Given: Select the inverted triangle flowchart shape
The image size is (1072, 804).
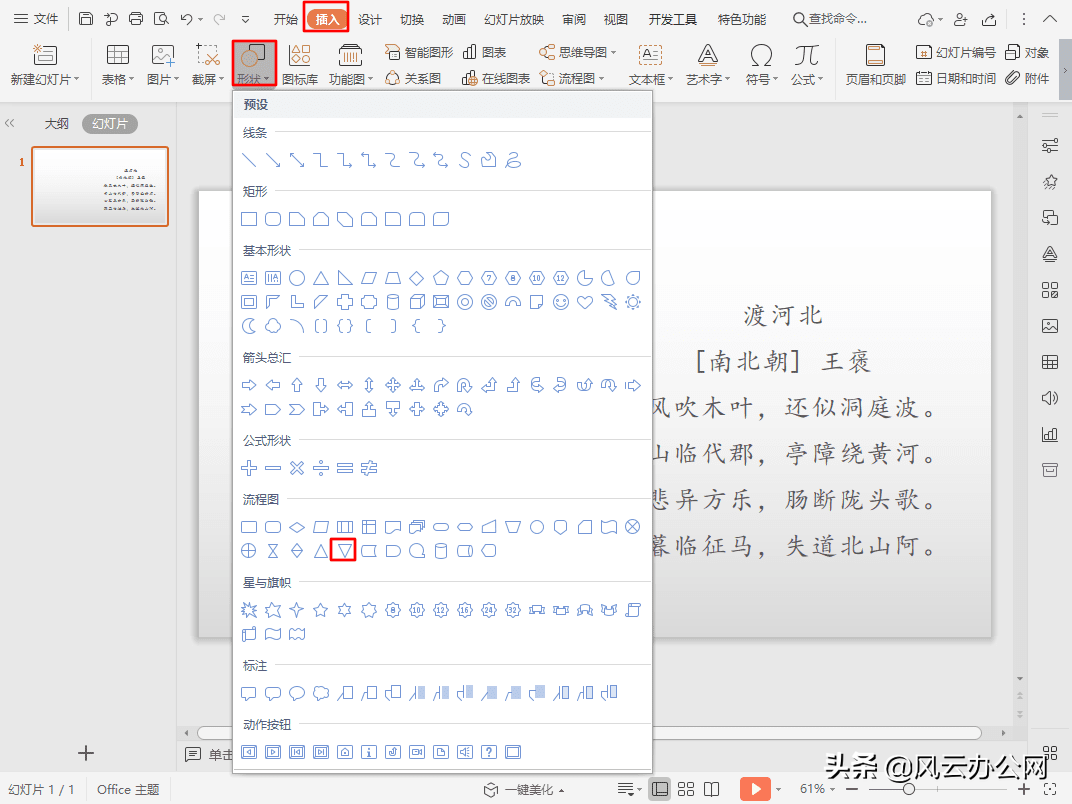Looking at the screenshot, I should [343, 550].
